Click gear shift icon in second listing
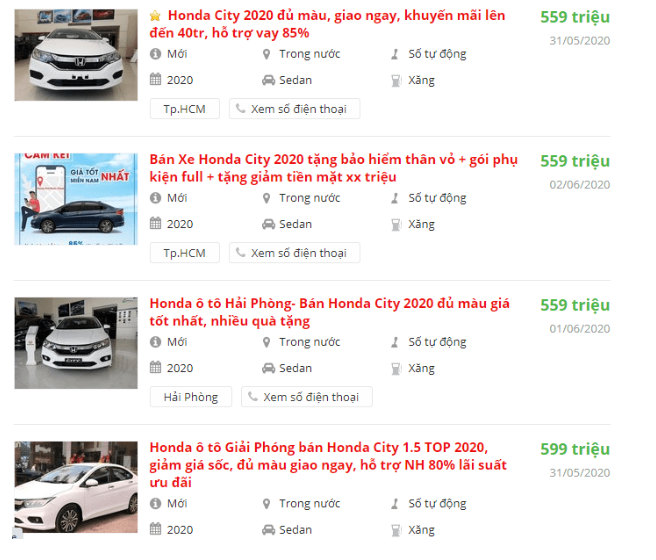 (x=395, y=198)
